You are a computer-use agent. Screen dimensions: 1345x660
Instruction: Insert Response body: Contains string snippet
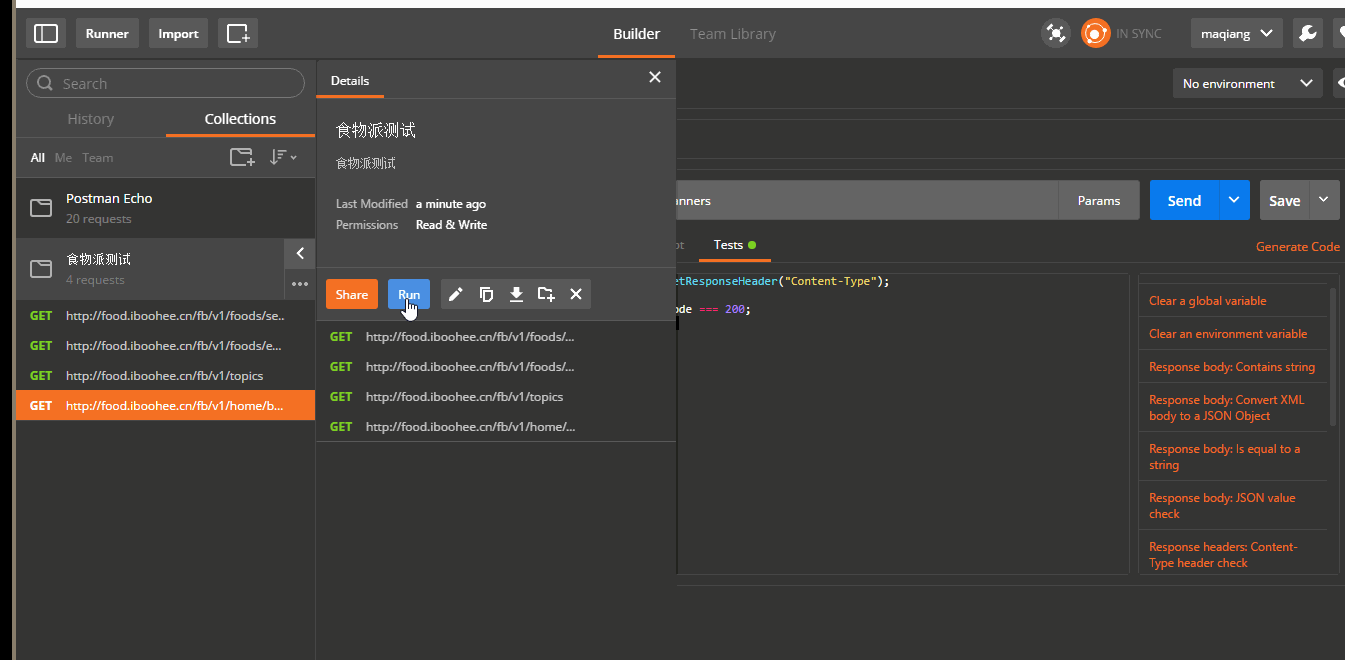pos(1232,366)
